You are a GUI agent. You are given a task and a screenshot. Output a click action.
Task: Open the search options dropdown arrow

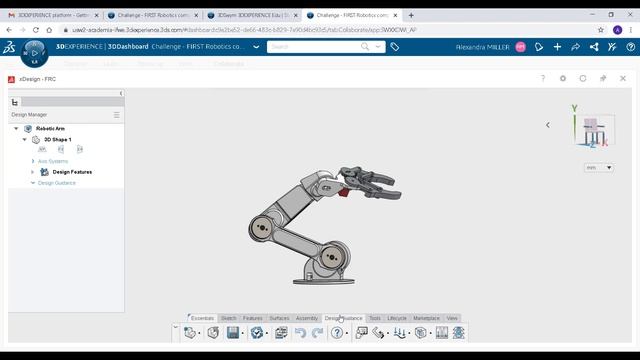(378, 47)
